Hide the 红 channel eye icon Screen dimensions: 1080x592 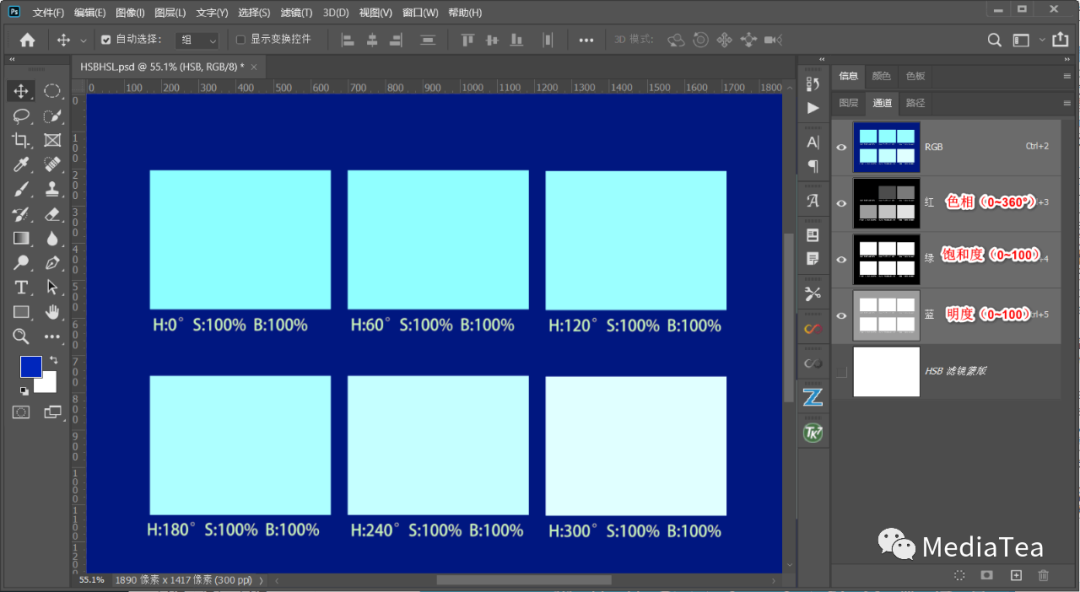pos(841,203)
